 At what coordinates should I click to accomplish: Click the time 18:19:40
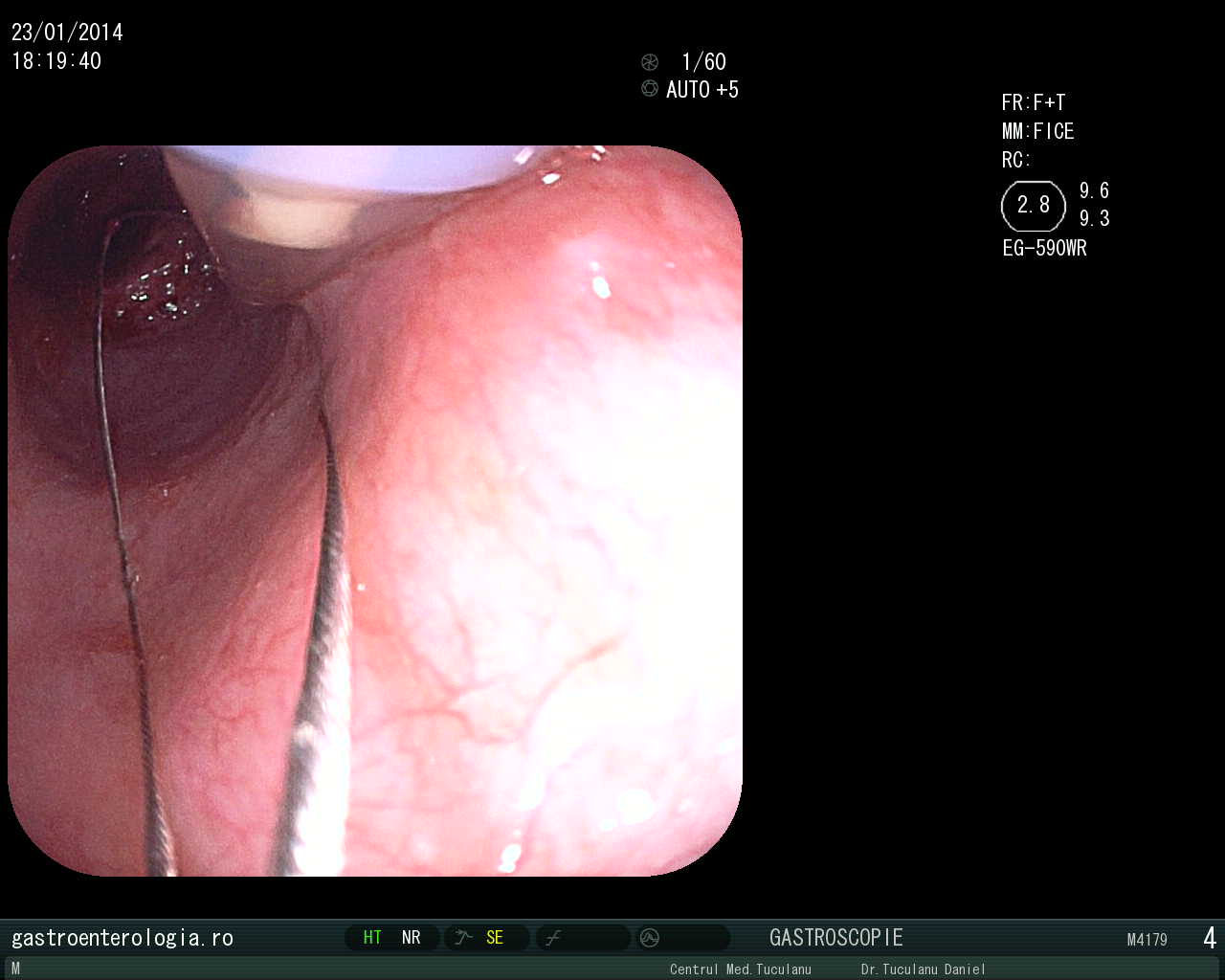[x=56, y=61]
